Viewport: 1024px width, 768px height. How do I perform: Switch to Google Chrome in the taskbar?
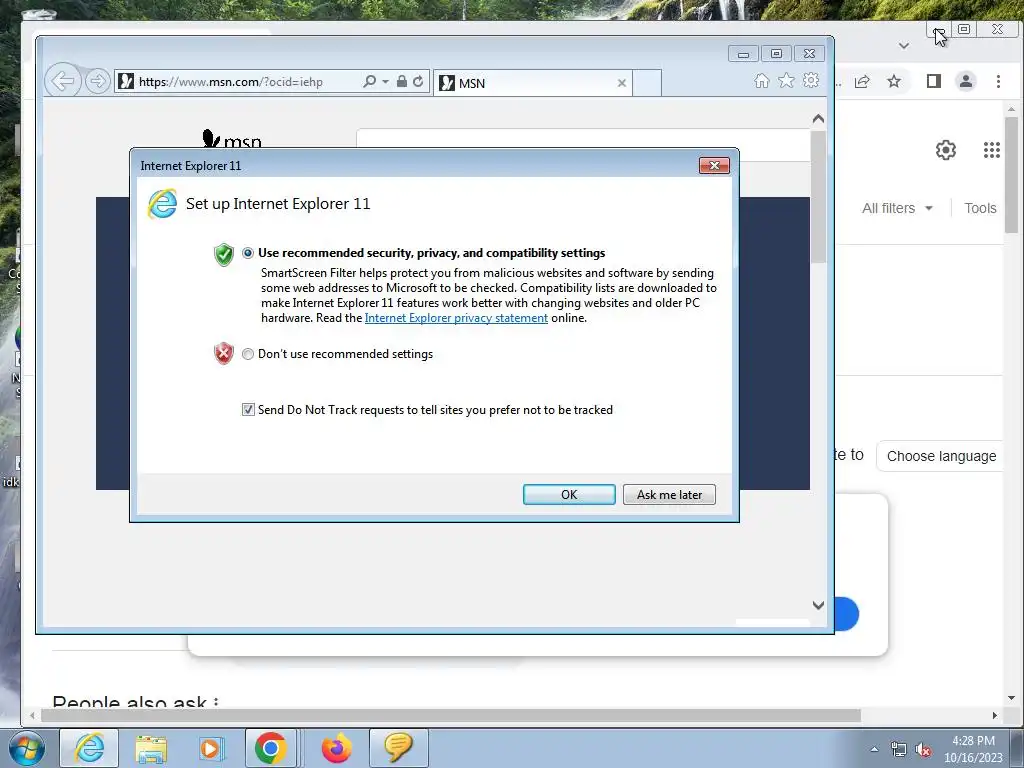270,748
